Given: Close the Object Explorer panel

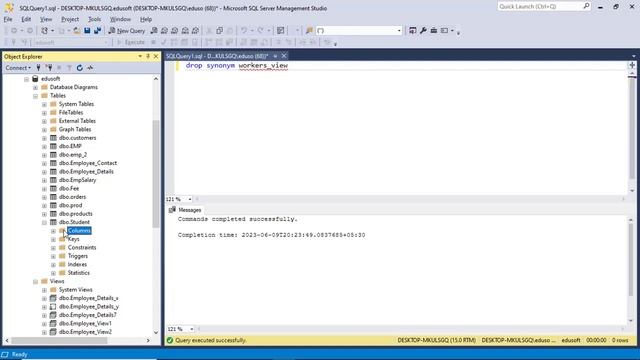Looking at the screenshot, I should pos(156,56).
